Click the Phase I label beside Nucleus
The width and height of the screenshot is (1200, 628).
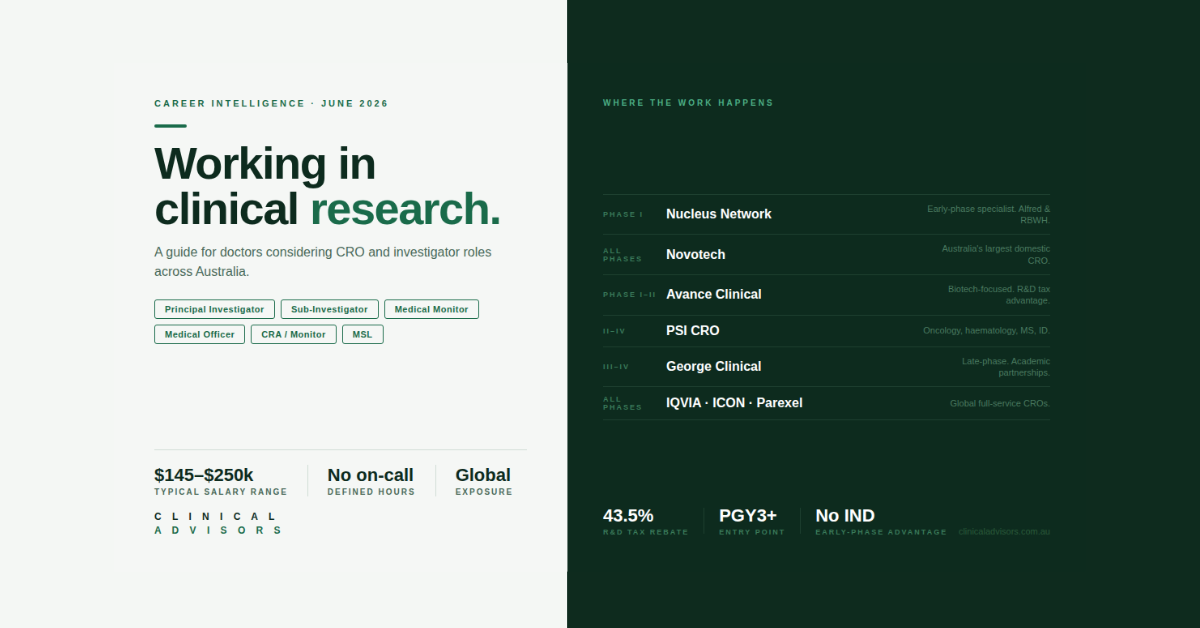point(623,214)
